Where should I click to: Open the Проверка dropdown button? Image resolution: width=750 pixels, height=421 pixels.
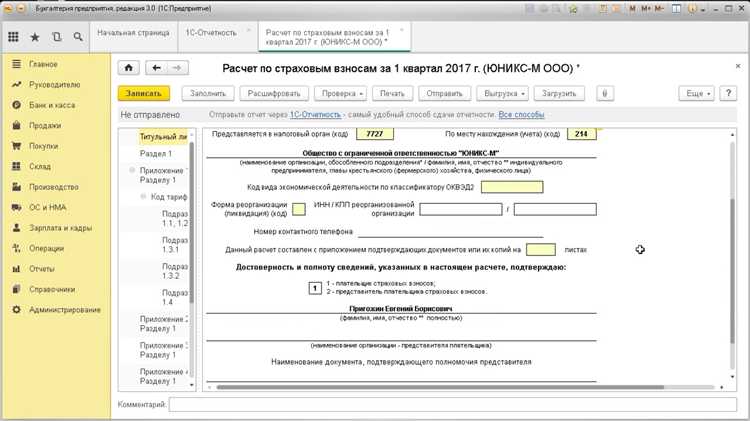341,94
